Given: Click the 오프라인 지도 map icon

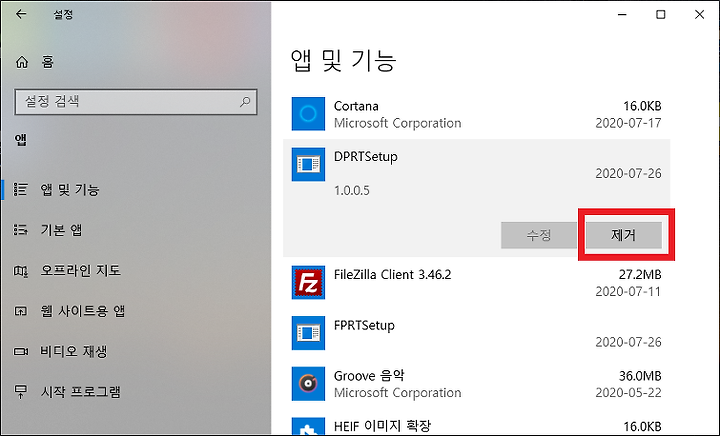Looking at the screenshot, I should [21, 271].
